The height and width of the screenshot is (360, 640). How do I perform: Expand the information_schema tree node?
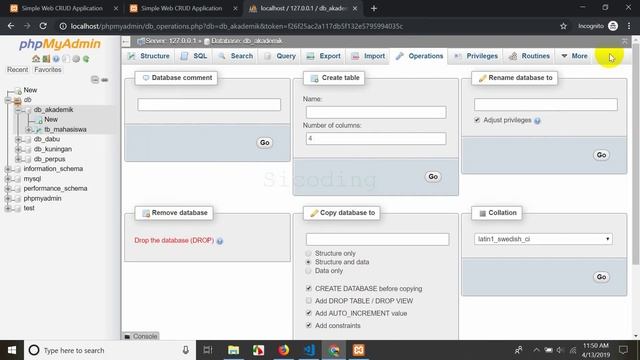tap(8, 169)
